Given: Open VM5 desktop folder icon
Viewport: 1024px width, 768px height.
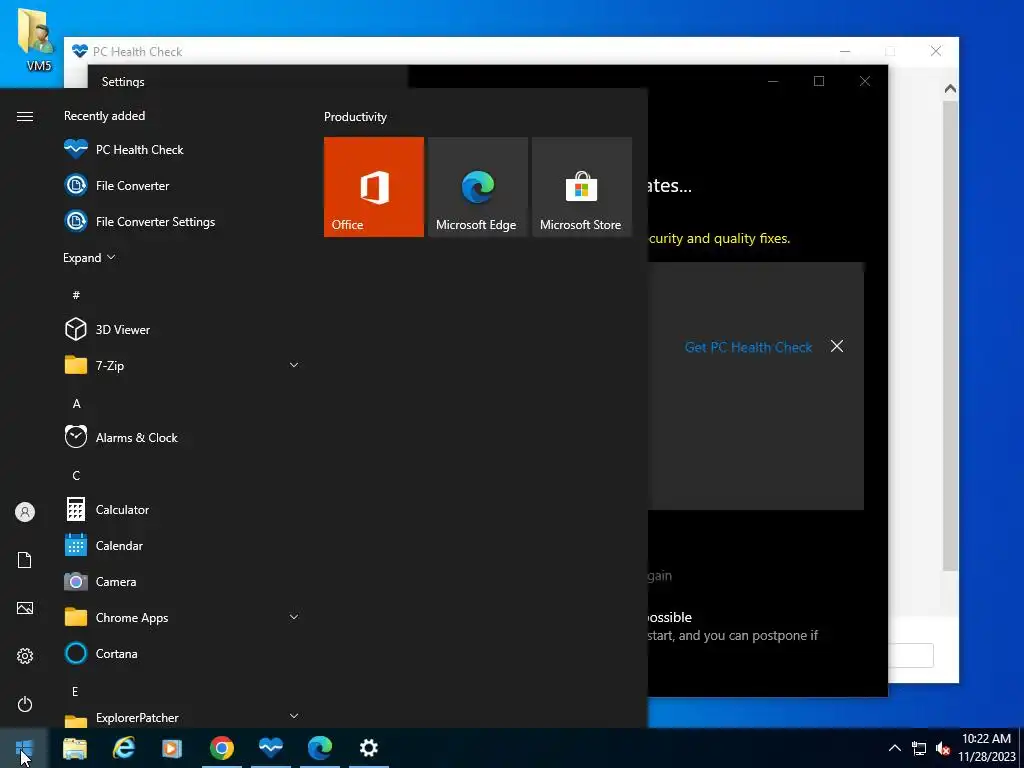Looking at the screenshot, I should pyautogui.click(x=37, y=39).
